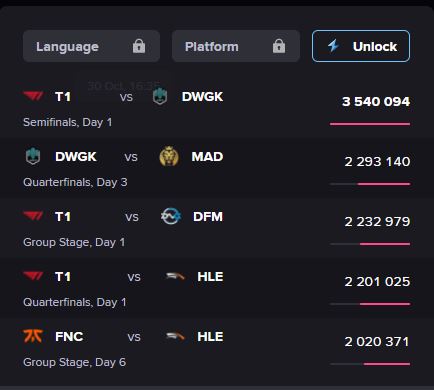Click the T1 logo in Semifinals row
This screenshot has width=434, height=390.
33,96
